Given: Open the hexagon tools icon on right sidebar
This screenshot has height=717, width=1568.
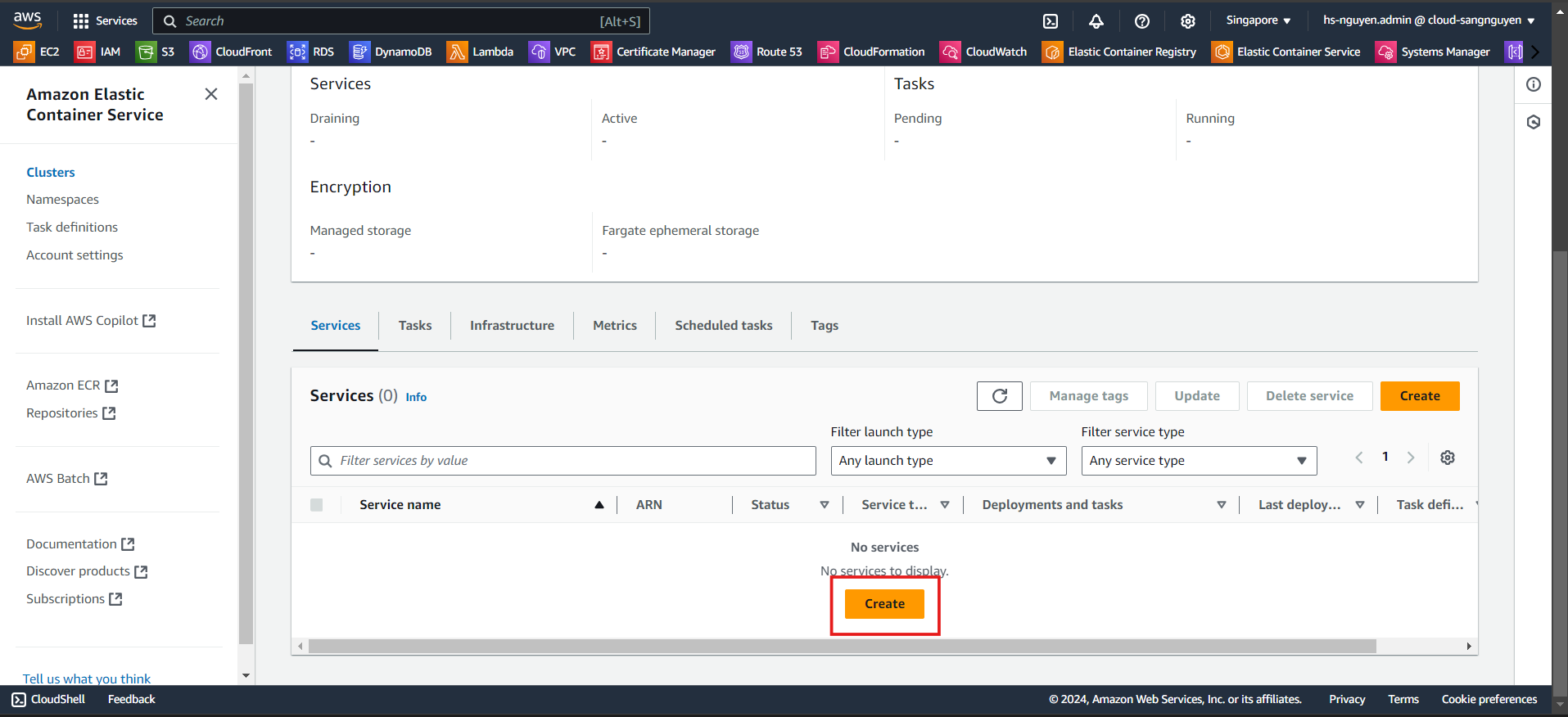Looking at the screenshot, I should (1534, 122).
